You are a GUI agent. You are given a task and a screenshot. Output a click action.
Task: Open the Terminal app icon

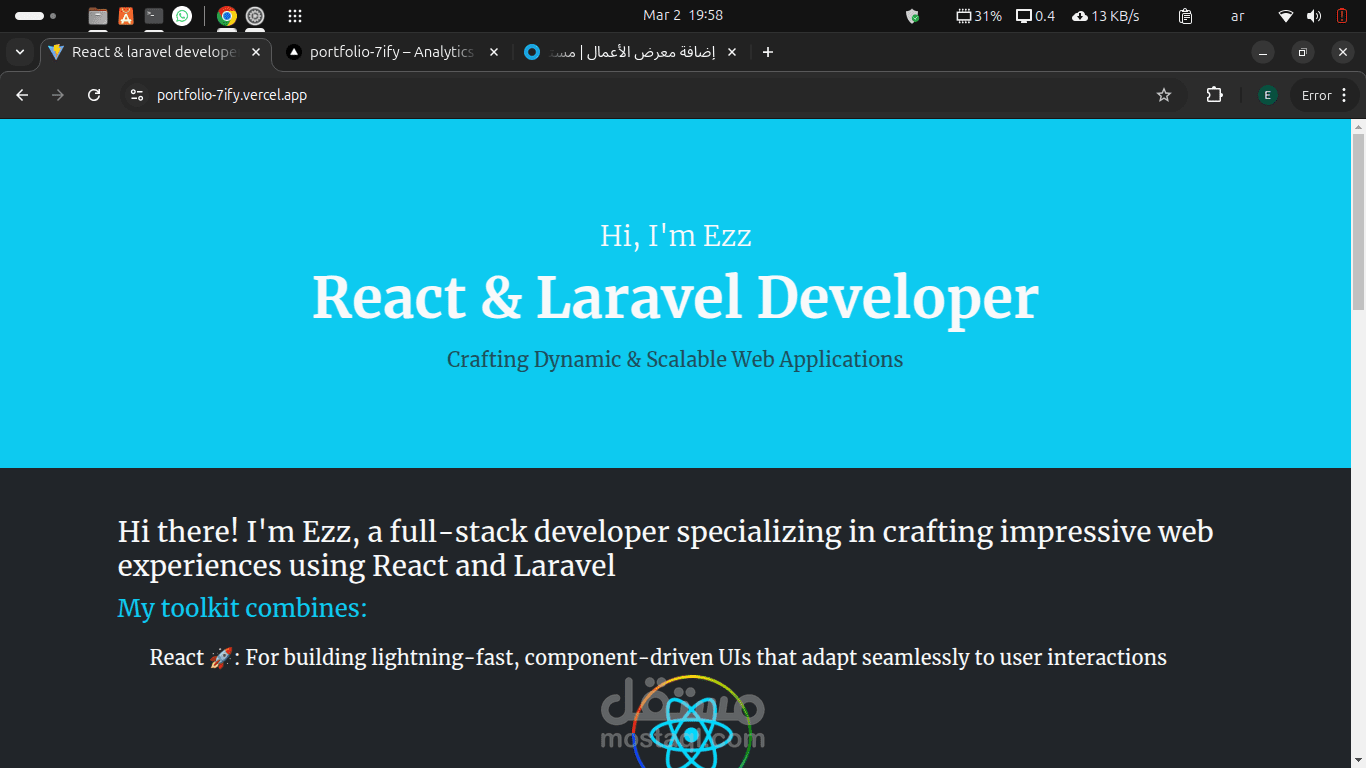(x=153, y=16)
